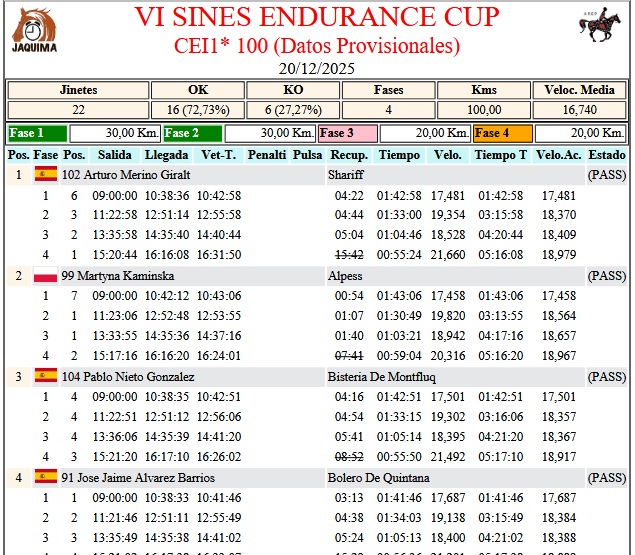The image size is (635, 555).
Task: Click the Salida column header
Action: pos(113,156)
